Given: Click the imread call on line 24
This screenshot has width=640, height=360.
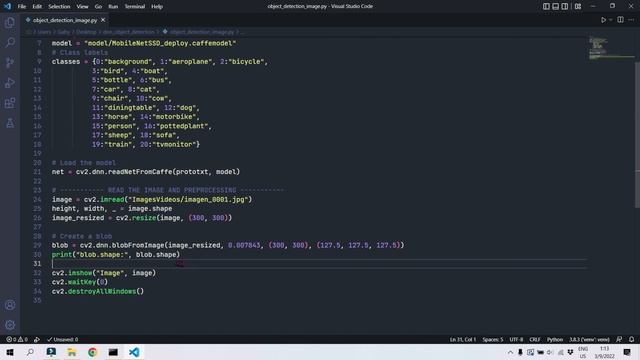Looking at the screenshot, I should pos(112,200).
